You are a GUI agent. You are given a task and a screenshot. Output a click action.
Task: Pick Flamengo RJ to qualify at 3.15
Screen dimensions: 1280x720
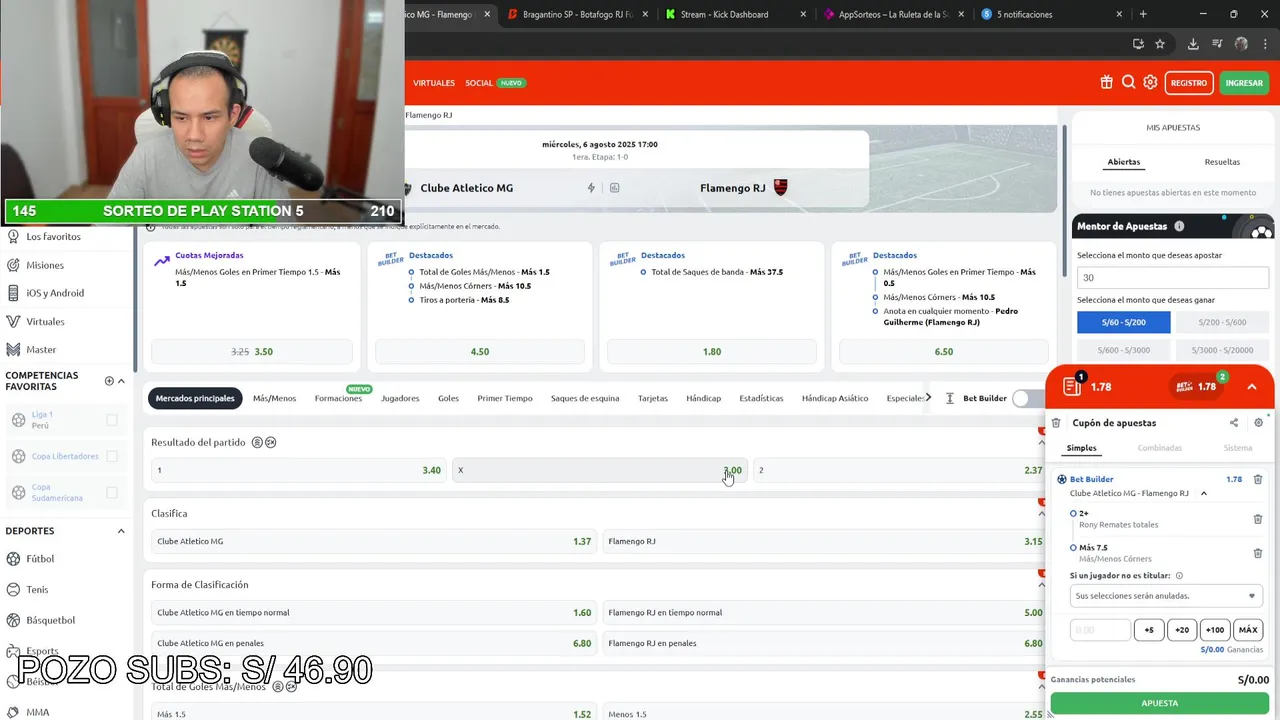[825, 541]
